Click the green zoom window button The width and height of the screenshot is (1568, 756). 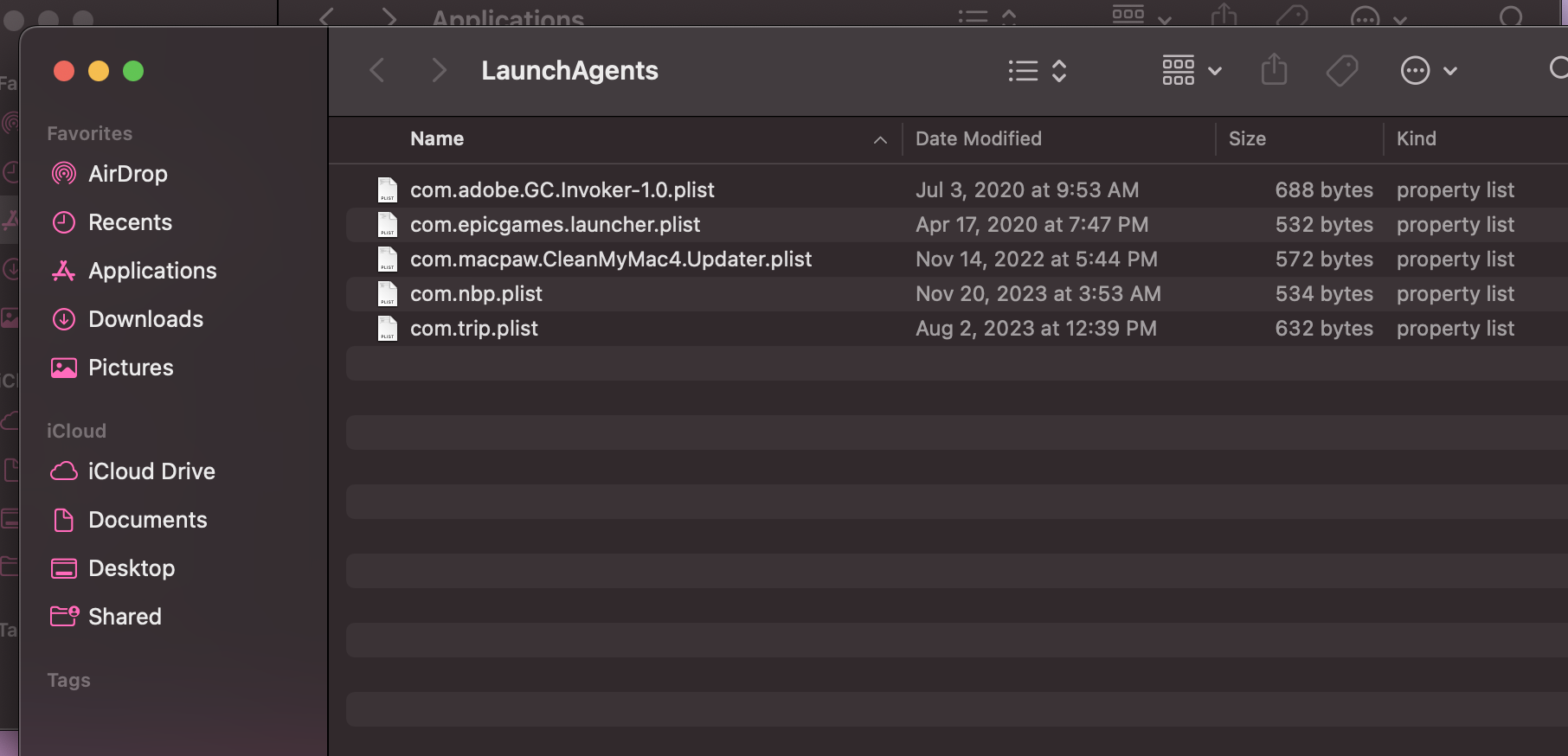pos(133,71)
